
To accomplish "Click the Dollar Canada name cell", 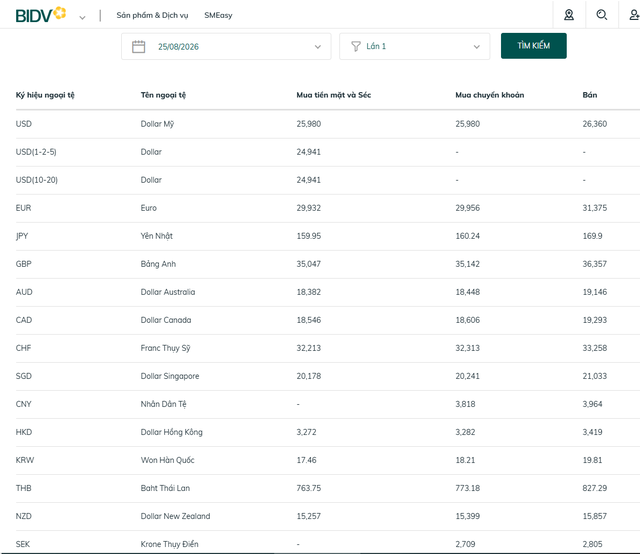I will pos(166,320).
